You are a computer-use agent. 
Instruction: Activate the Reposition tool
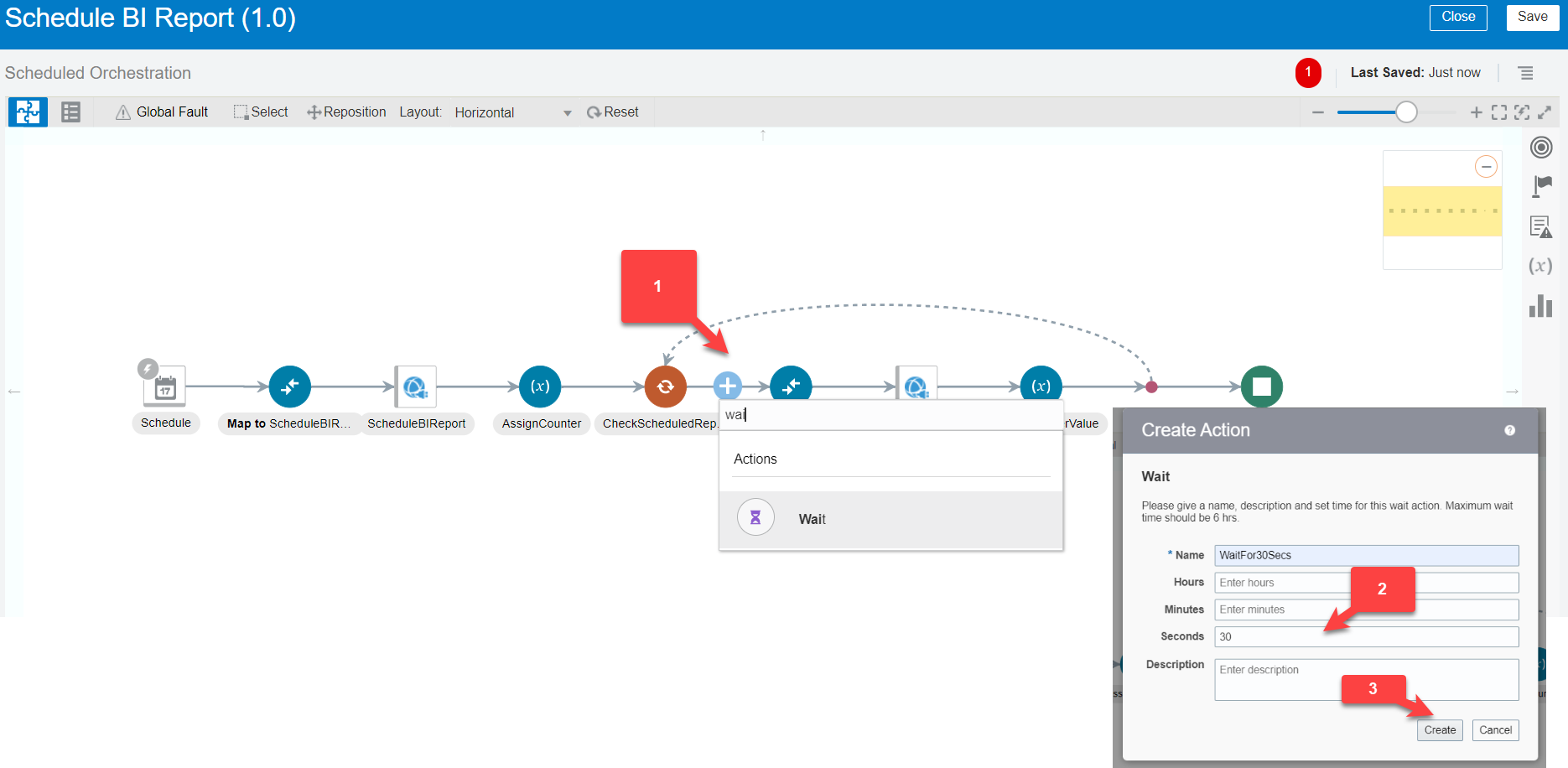(346, 112)
